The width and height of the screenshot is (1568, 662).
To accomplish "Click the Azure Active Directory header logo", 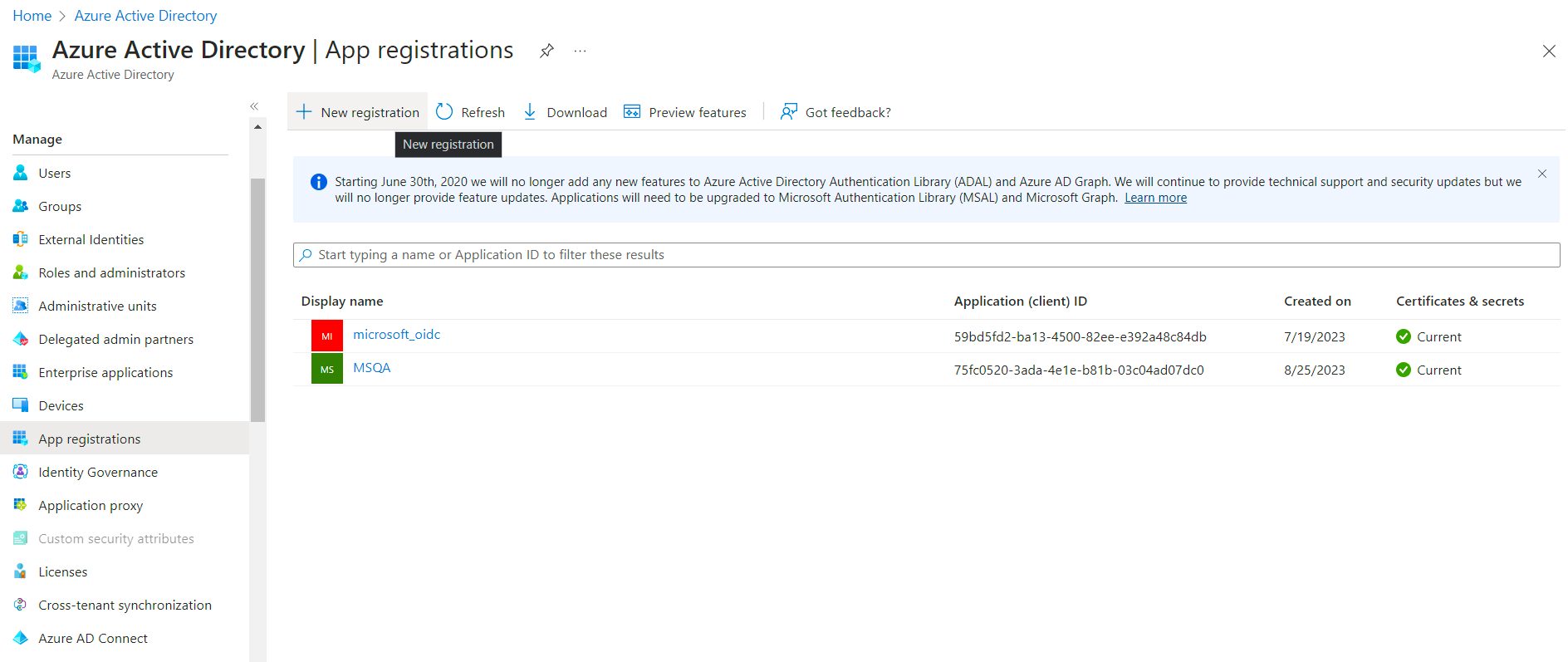I will [x=27, y=58].
